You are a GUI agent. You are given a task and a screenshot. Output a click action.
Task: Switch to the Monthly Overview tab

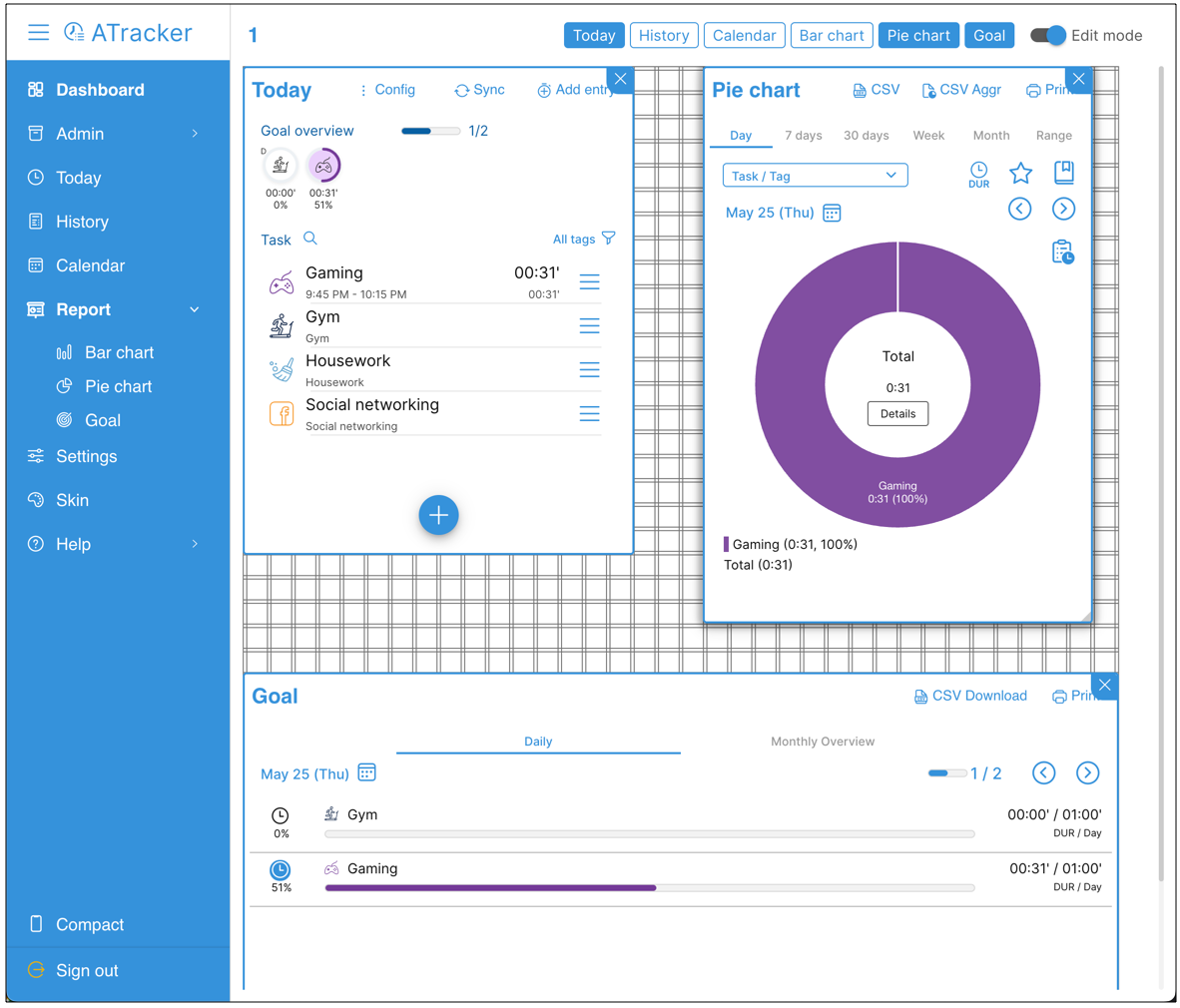823,742
